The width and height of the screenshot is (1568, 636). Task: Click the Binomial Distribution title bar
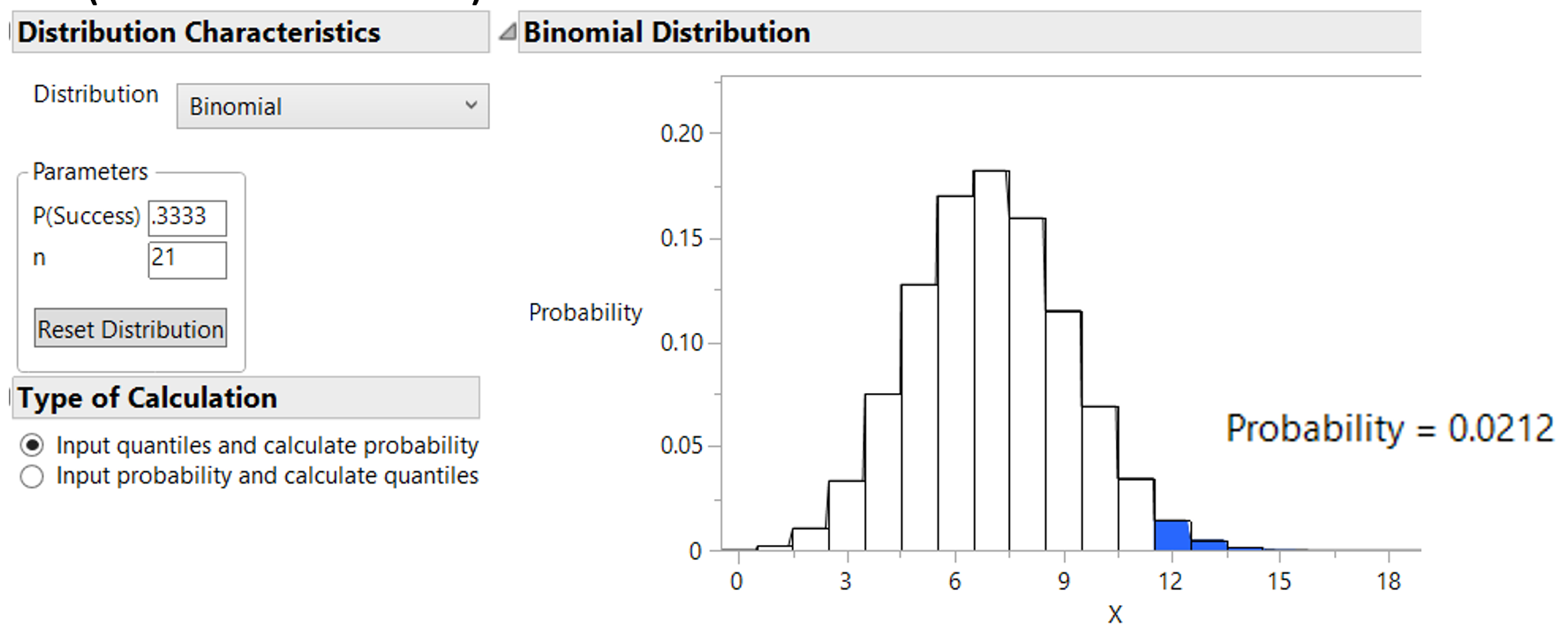pyautogui.click(x=667, y=32)
